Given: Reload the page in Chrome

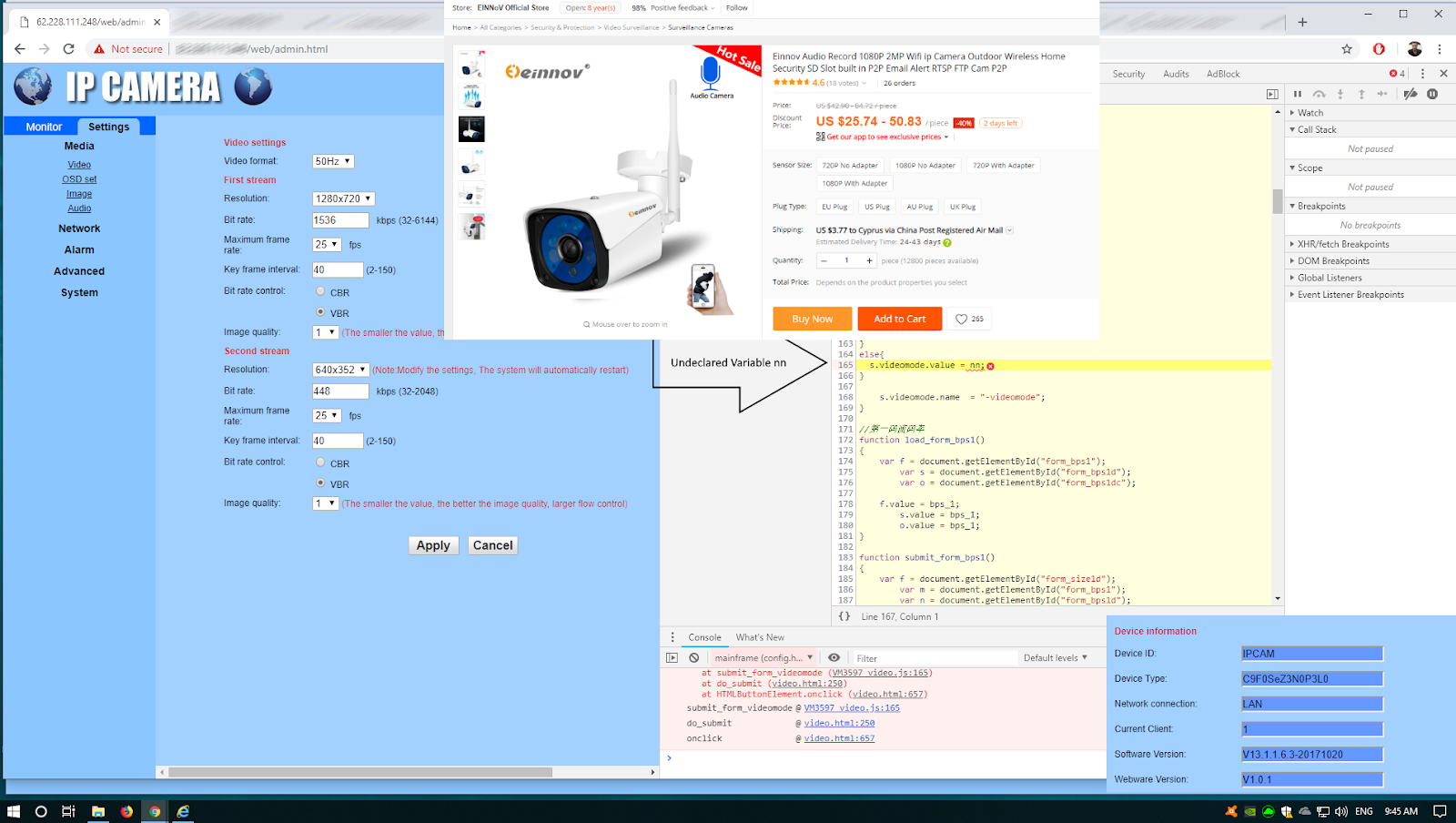Looking at the screenshot, I should 68,48.
